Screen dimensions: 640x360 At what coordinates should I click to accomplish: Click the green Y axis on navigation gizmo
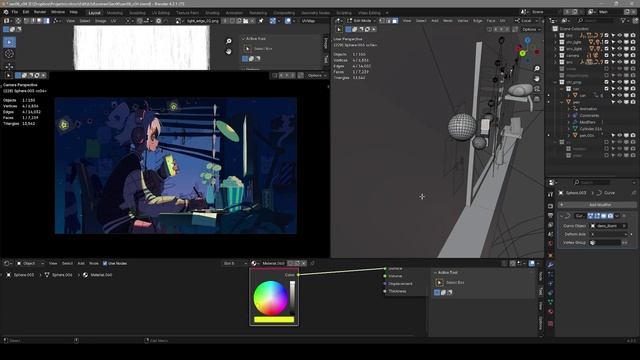point(522,53)
